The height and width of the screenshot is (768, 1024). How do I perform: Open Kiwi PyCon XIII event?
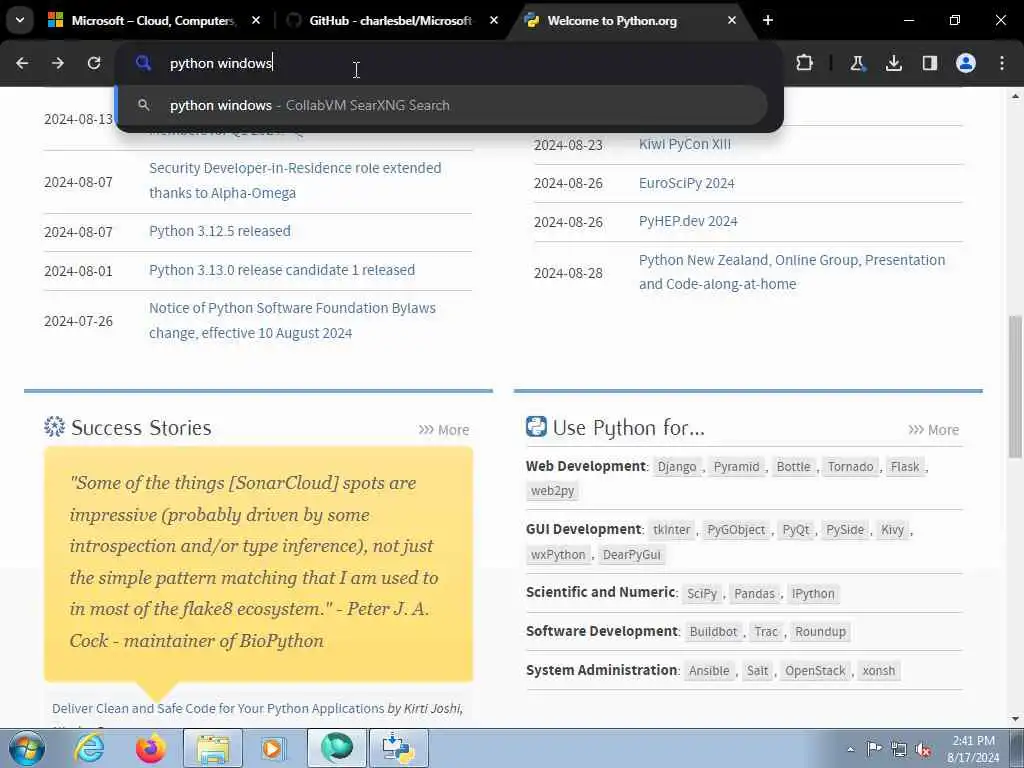coord(684,144)
